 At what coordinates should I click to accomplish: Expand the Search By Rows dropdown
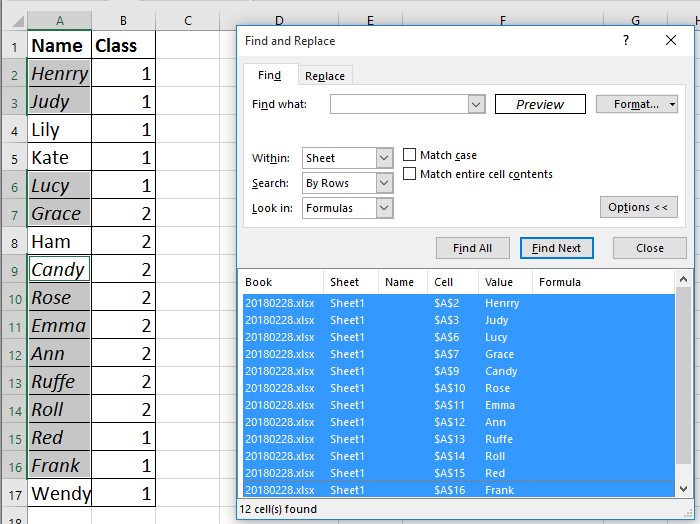point(385,183)
